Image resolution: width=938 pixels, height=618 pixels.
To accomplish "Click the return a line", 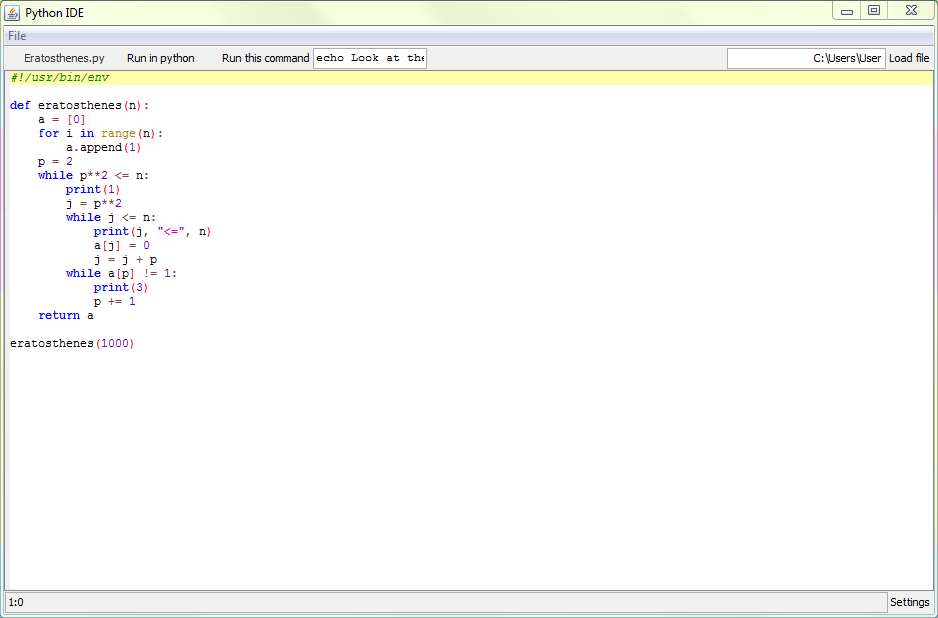I will coord(66,315).
